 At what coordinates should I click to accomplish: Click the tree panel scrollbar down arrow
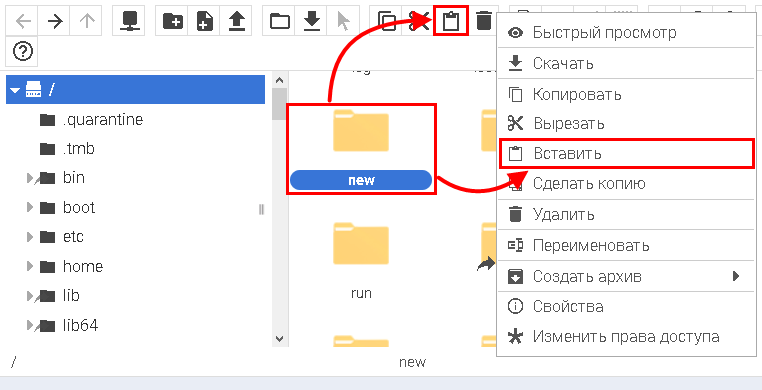tap(279, 339)
